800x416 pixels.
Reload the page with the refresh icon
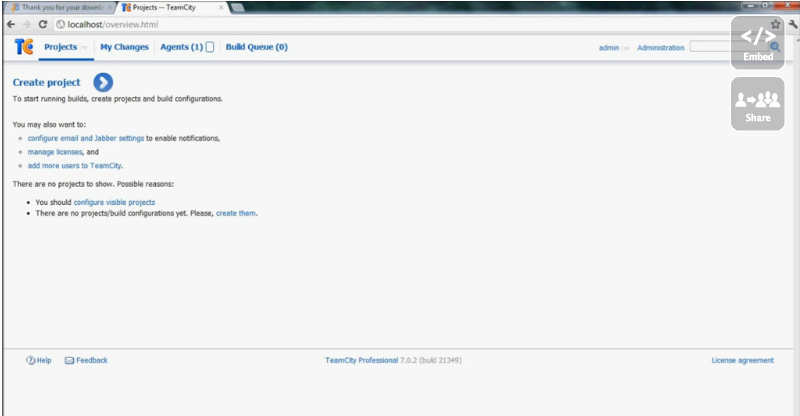[43, 24]
